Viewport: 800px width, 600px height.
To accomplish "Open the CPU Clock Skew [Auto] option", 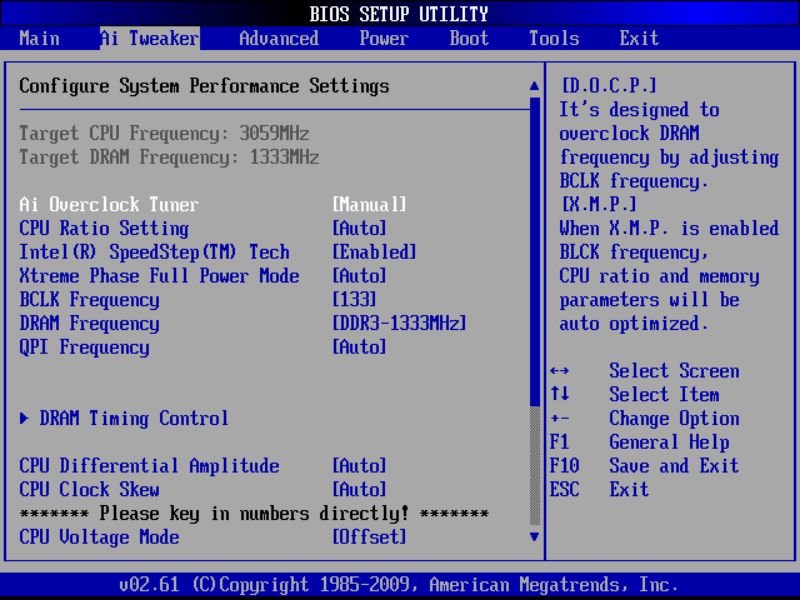I will [x=359, y=489].
